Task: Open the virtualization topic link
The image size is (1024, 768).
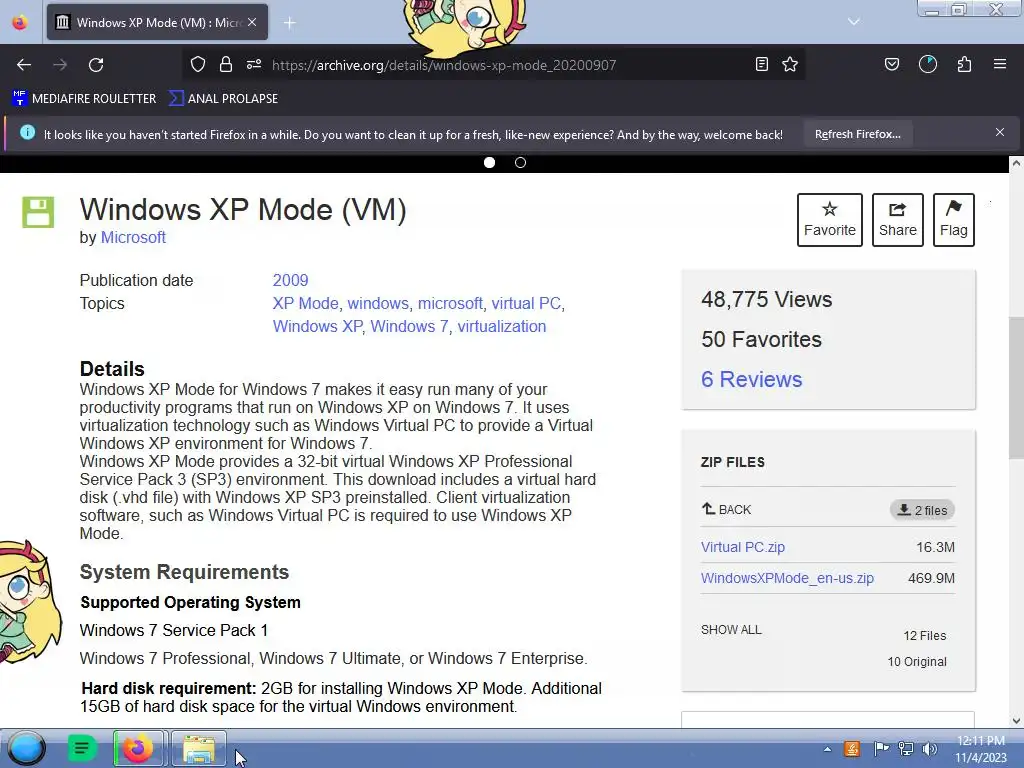Action: [x=502, y=326]
